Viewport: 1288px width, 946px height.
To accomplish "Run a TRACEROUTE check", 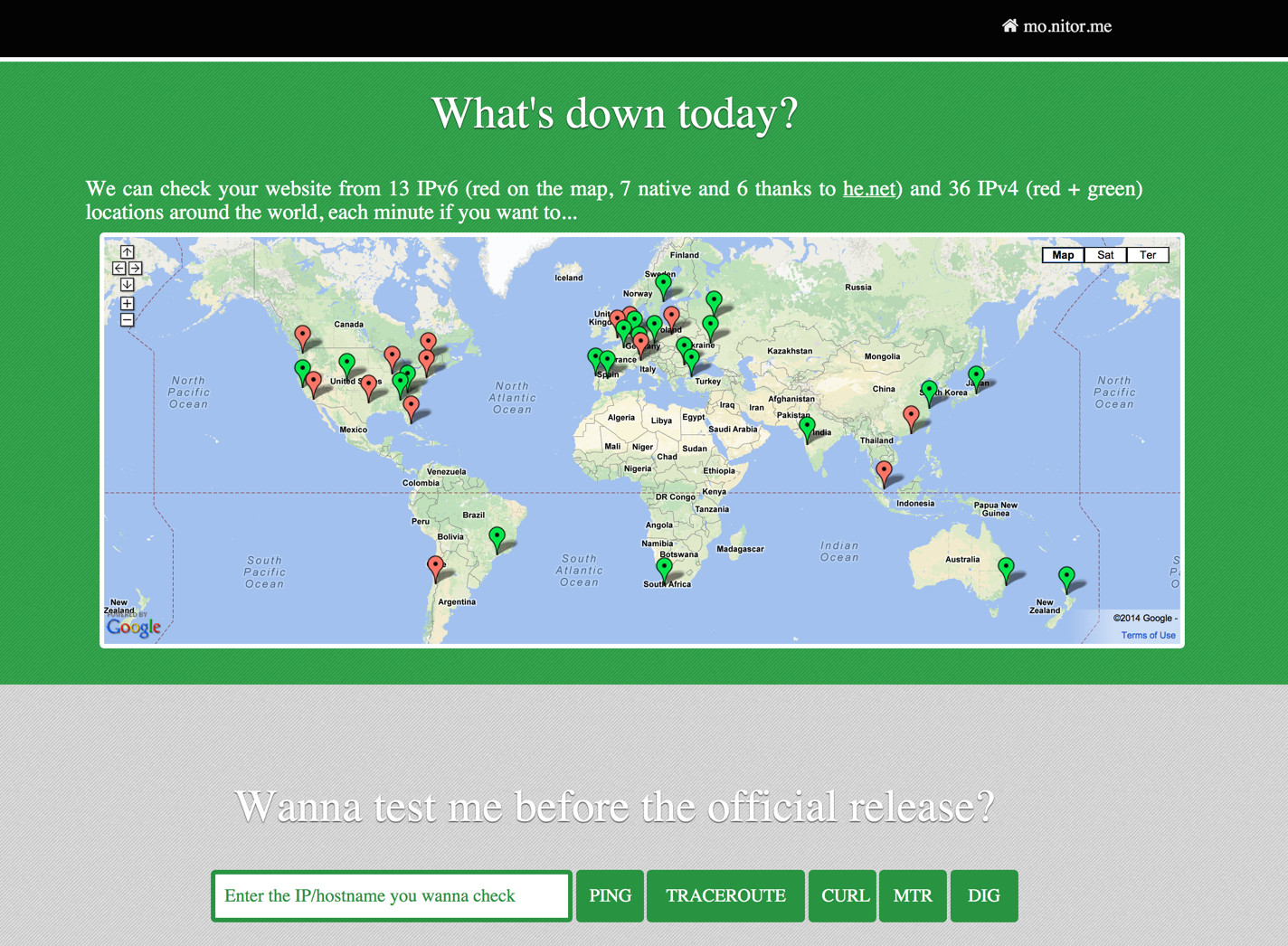I will click(x=725, y=895).
